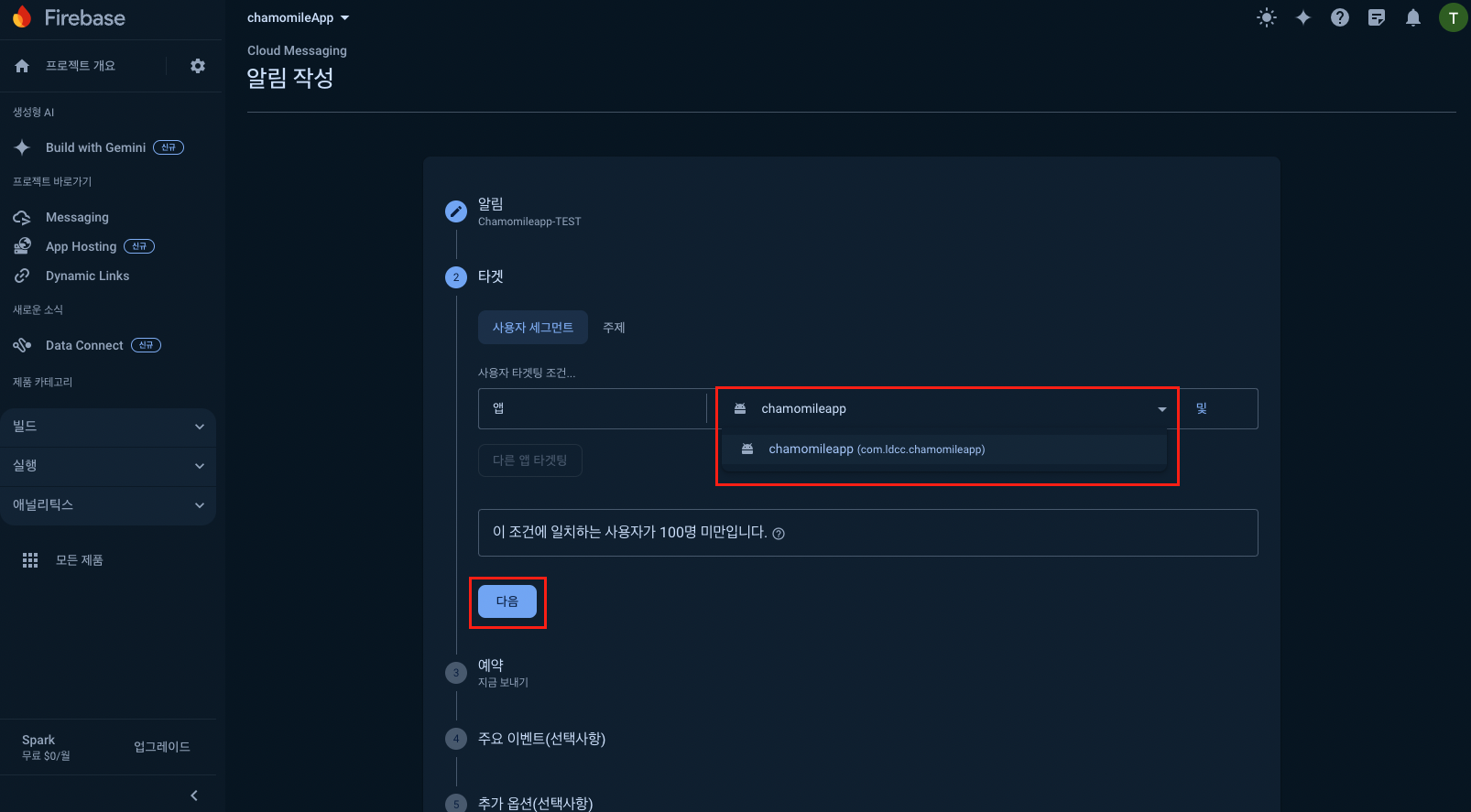Open the chamomileApp project selector dropdown
1471x812 pixels.
coord(298,17)
